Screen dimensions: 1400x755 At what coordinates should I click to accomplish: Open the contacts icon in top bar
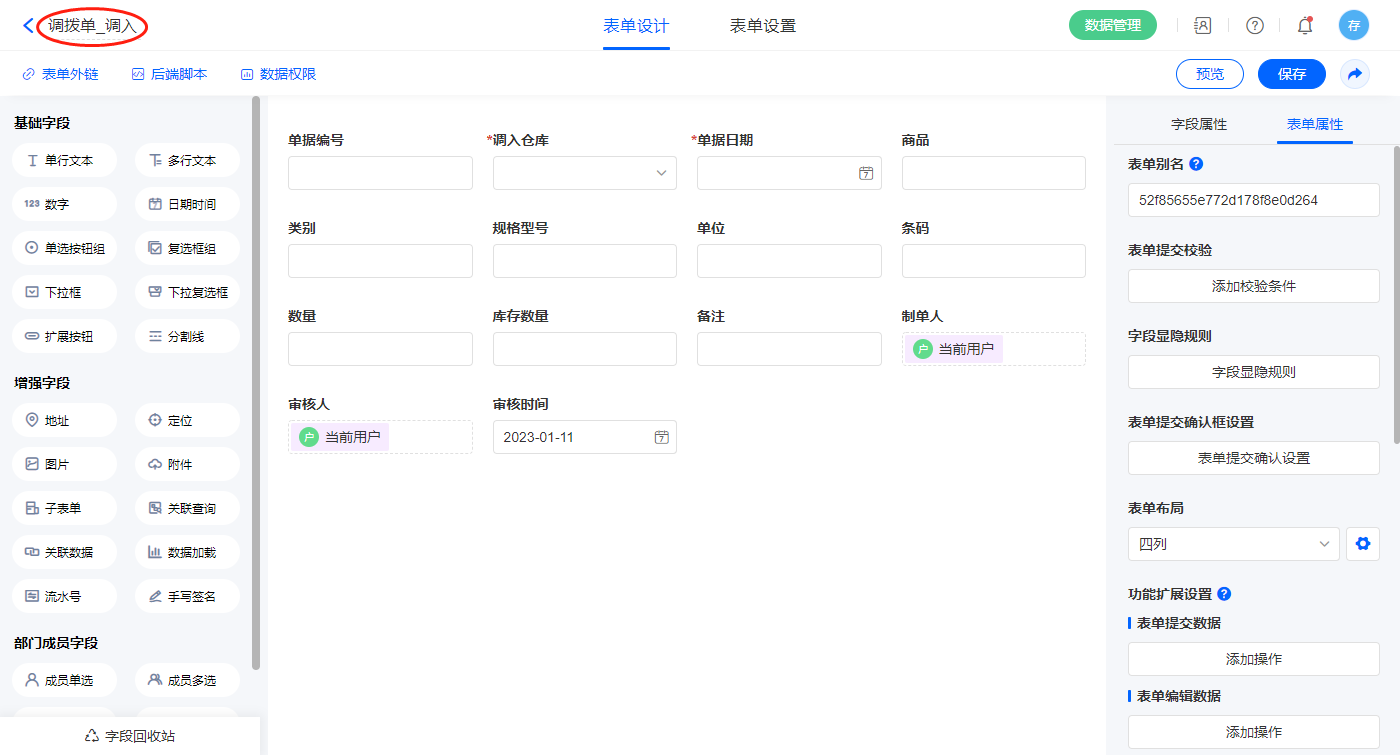[x=1203, y=26]
